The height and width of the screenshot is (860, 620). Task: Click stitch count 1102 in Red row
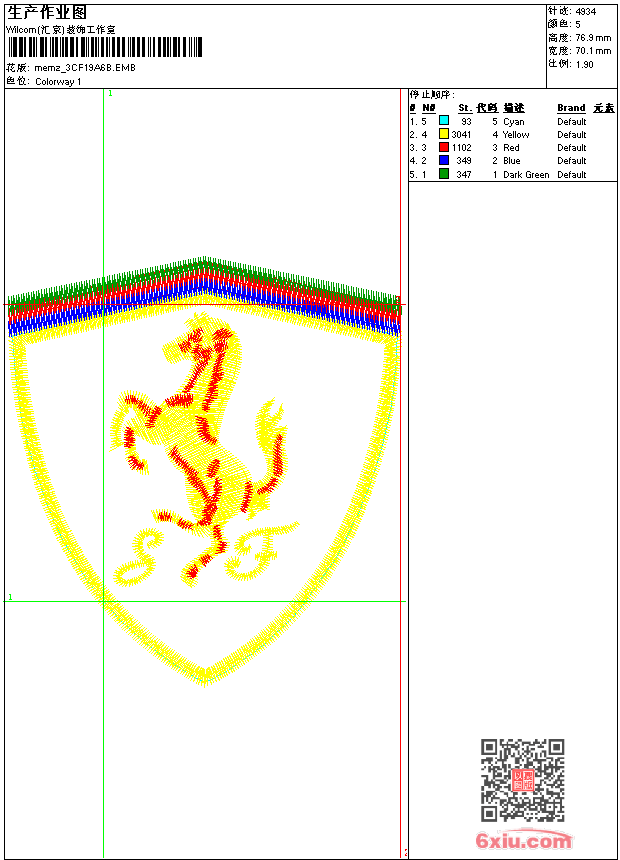(461, 148)
